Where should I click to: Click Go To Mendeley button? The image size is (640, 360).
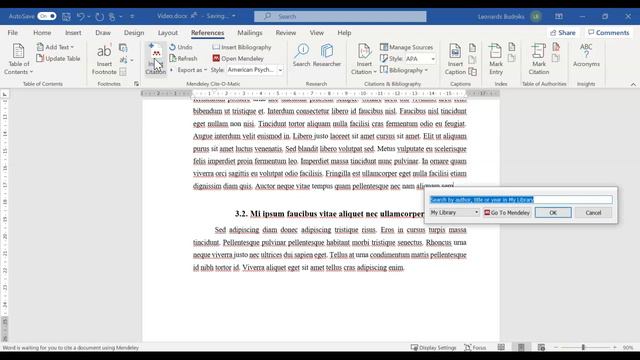(507, 213)
